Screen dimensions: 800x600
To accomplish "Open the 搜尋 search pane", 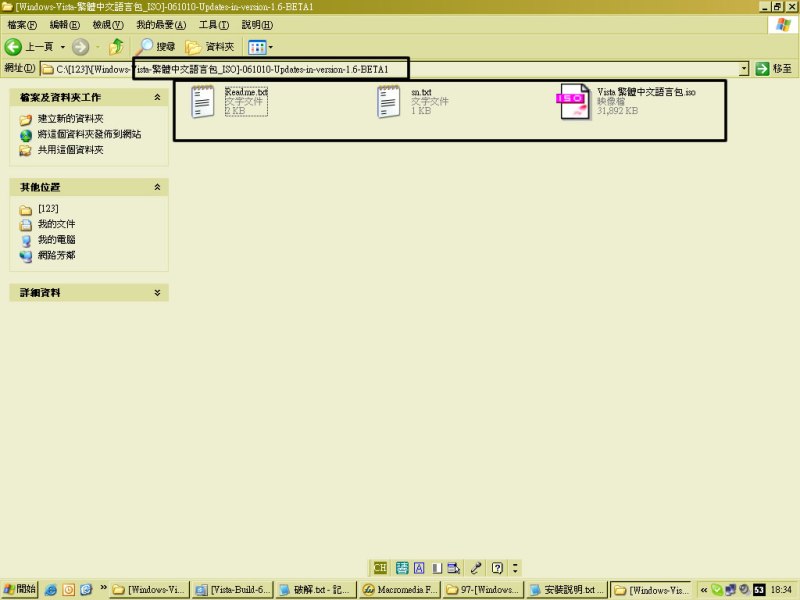I will point(157,47).
